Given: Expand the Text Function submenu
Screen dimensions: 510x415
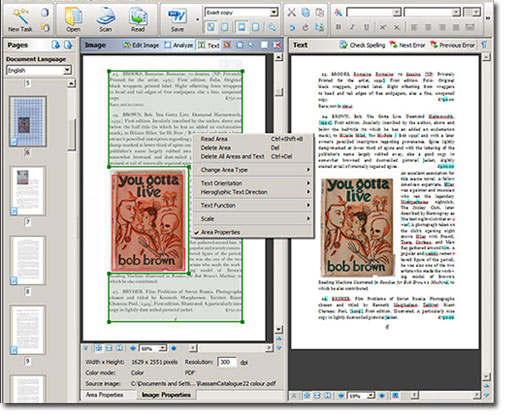Looking at the screenshot, I should pos(253,205).
